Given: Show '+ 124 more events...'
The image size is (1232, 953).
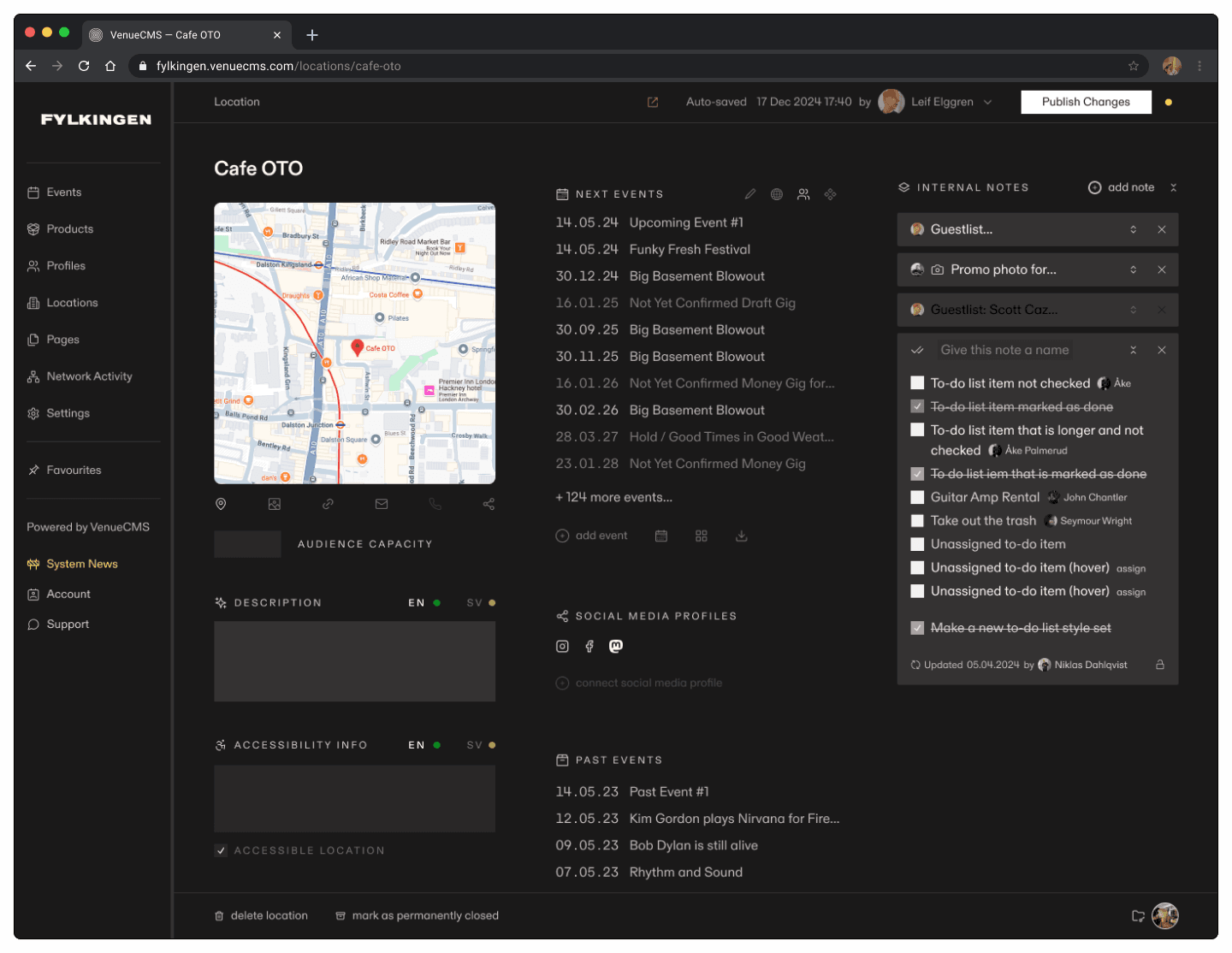Looking at the screenshot, I should pyautogui.click(x=614, y=497).
